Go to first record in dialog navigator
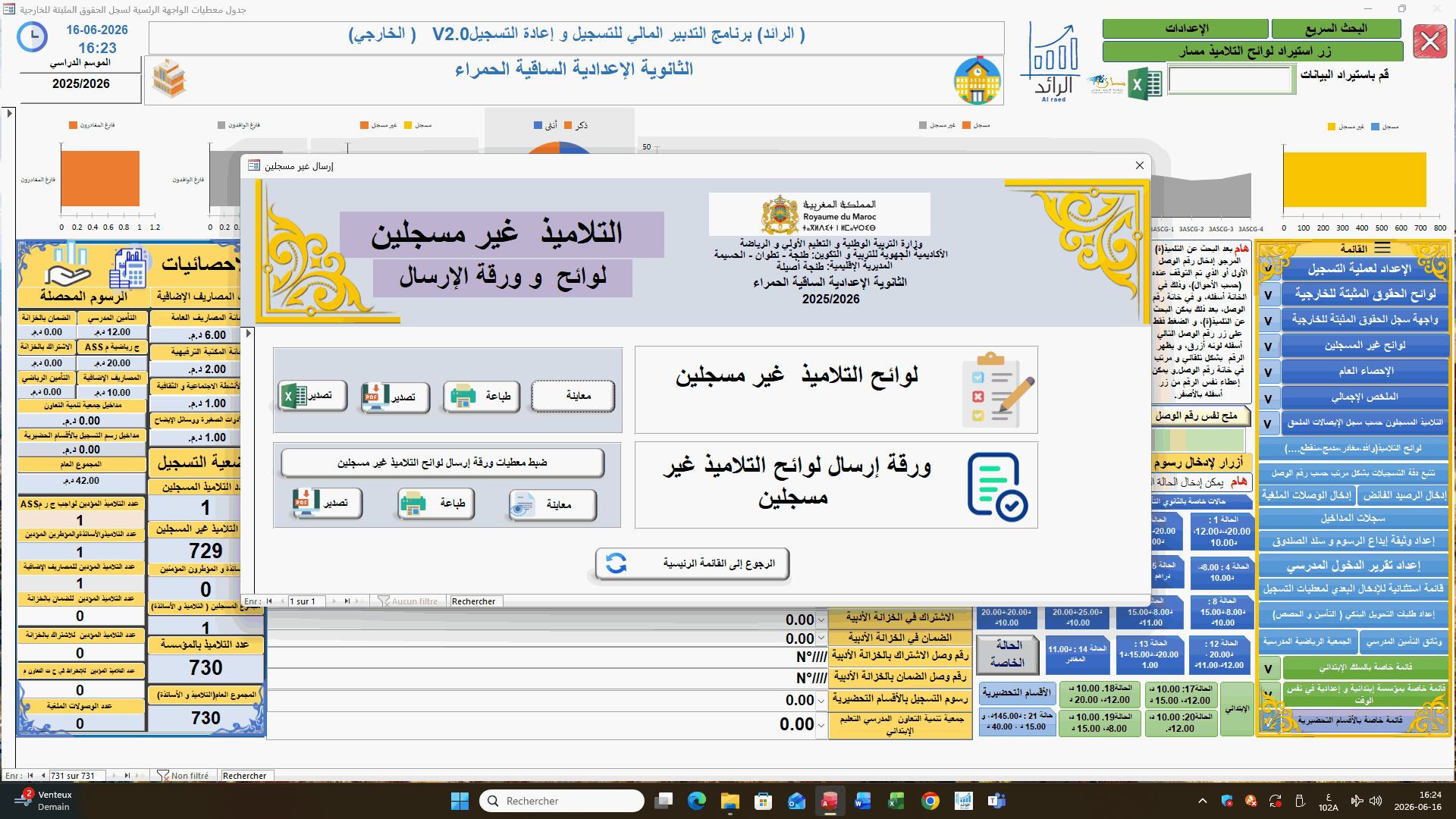 [x=269, y=601]
